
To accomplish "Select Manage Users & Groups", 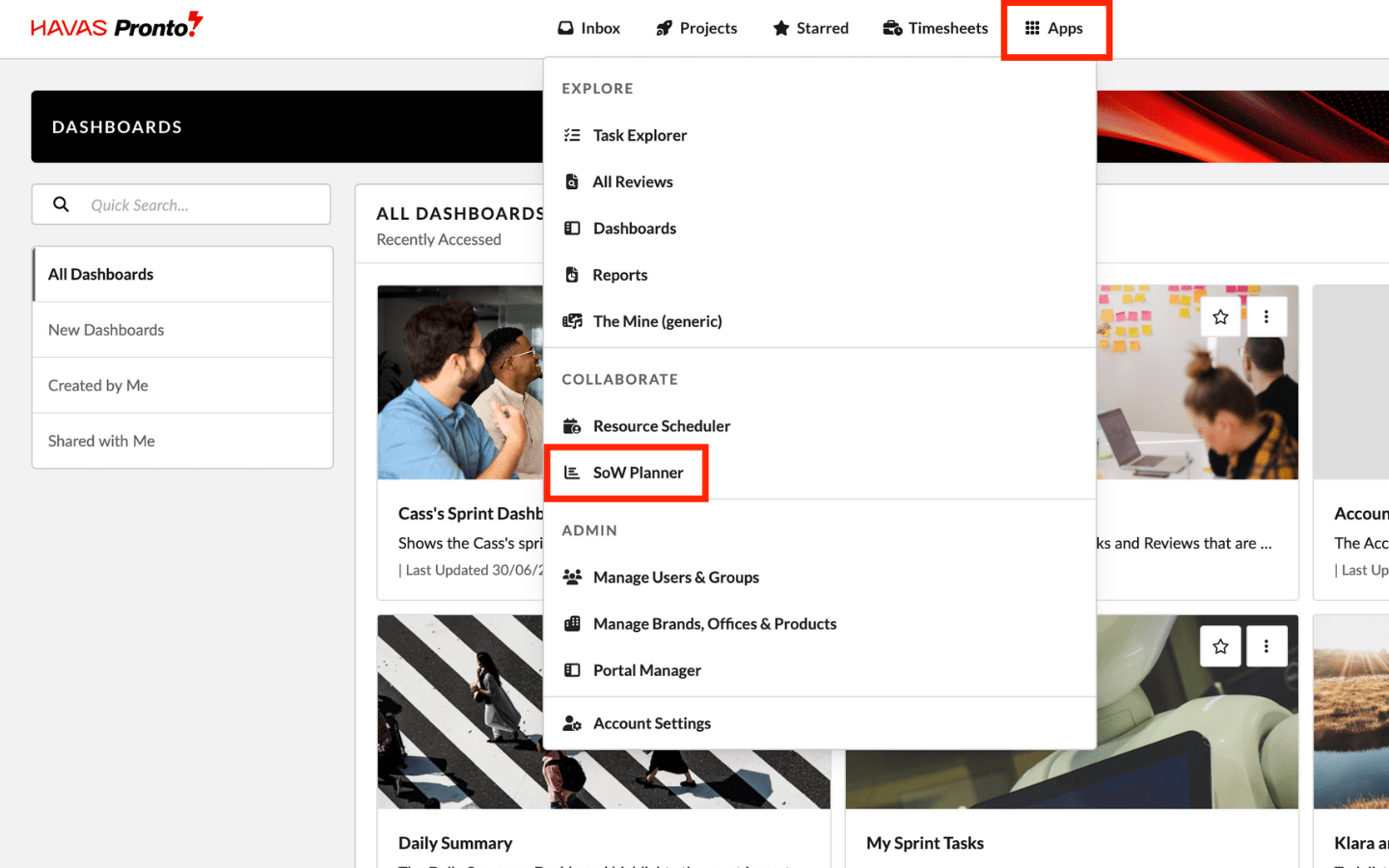I will click(x=820, y=577).
